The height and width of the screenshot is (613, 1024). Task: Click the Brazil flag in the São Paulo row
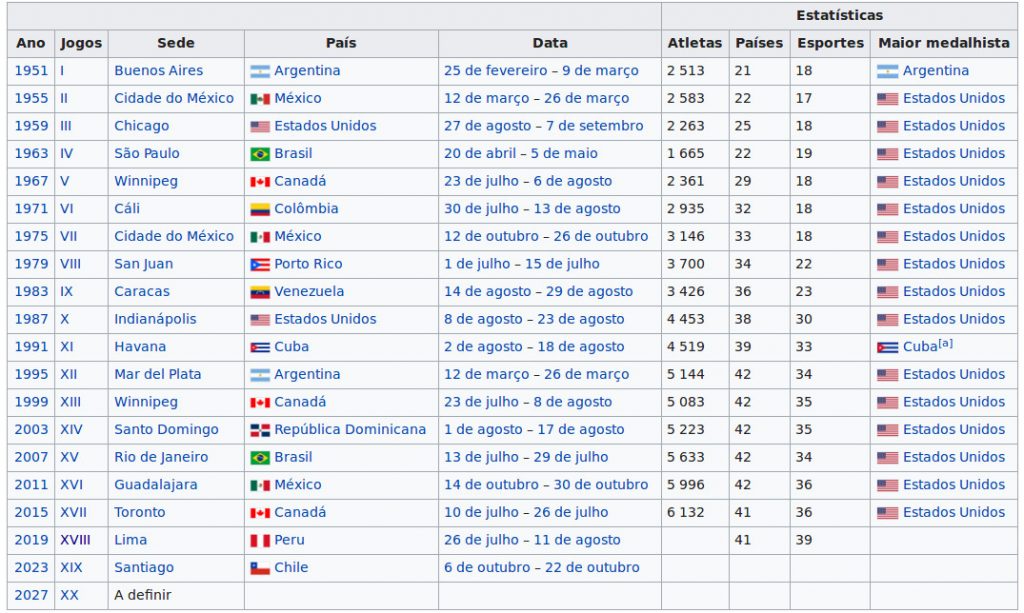tap(260, 154)
